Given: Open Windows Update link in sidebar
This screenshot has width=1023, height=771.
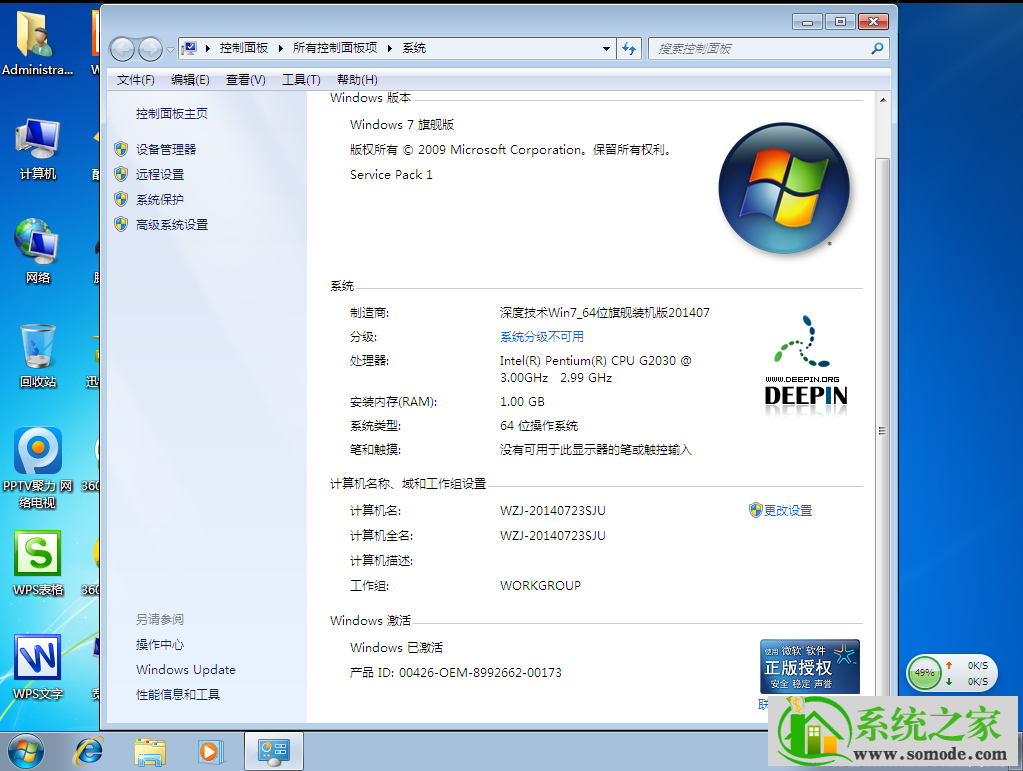Looking at the screenshot, I should [x=186, y=669].
